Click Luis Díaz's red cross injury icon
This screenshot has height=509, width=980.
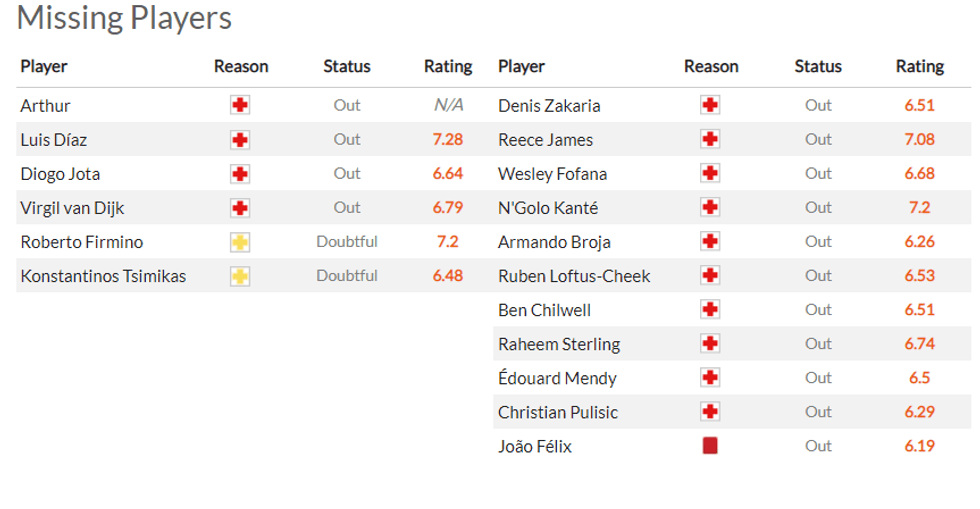[240, 140]
